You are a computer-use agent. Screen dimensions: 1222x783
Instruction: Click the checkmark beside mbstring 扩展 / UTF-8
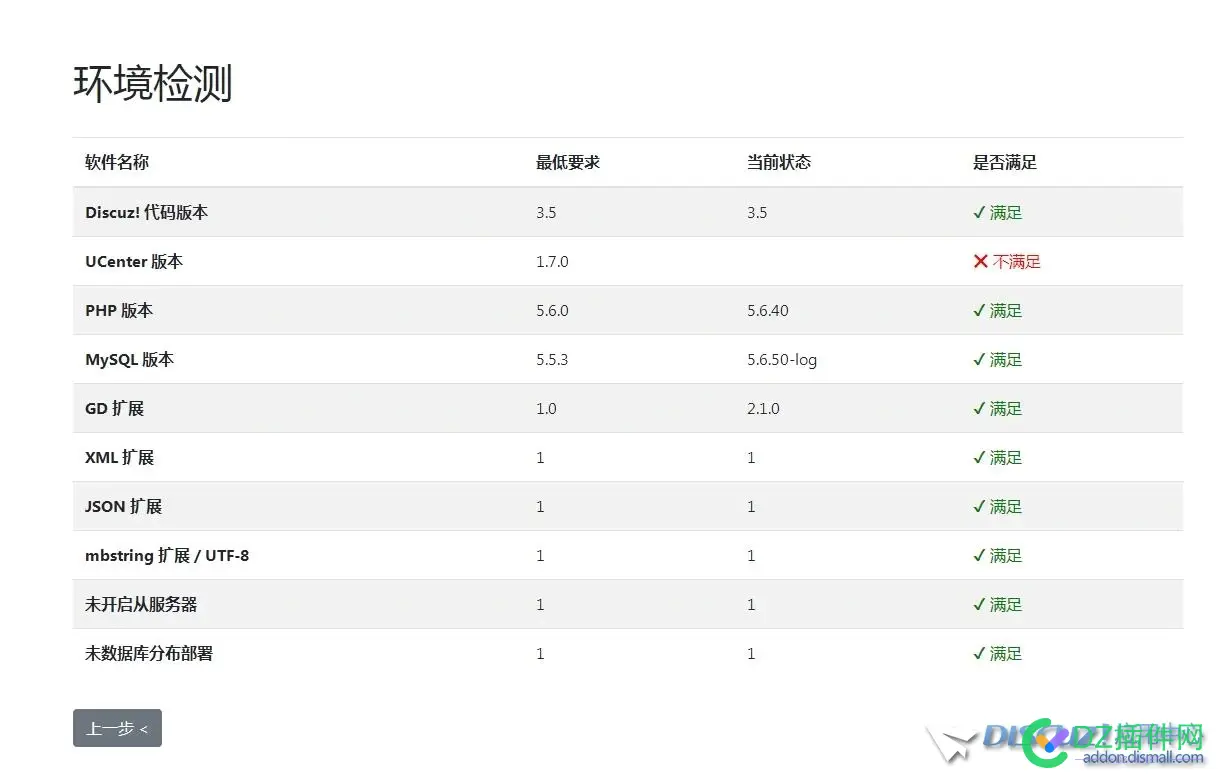tap(980, 555)
